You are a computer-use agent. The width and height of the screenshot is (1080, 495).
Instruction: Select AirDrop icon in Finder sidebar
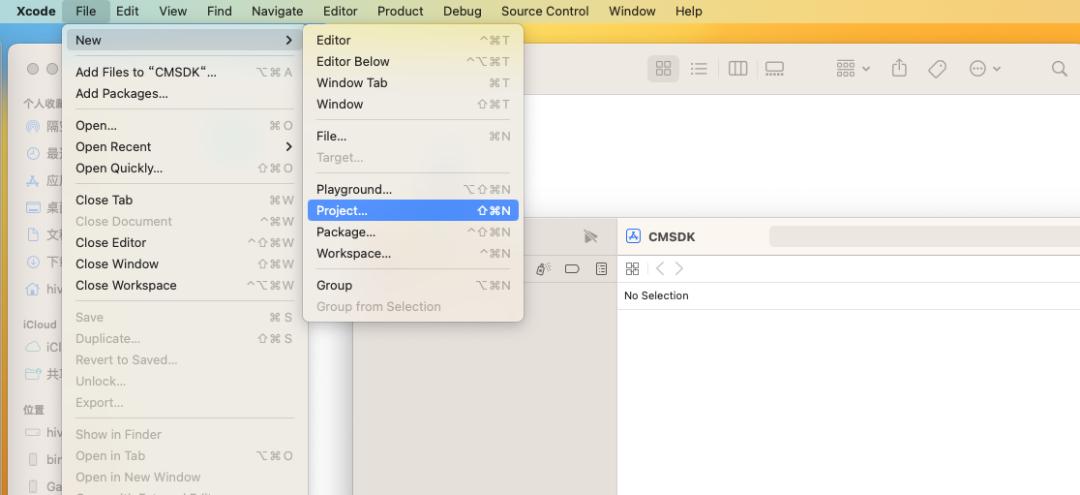point(33,126)
